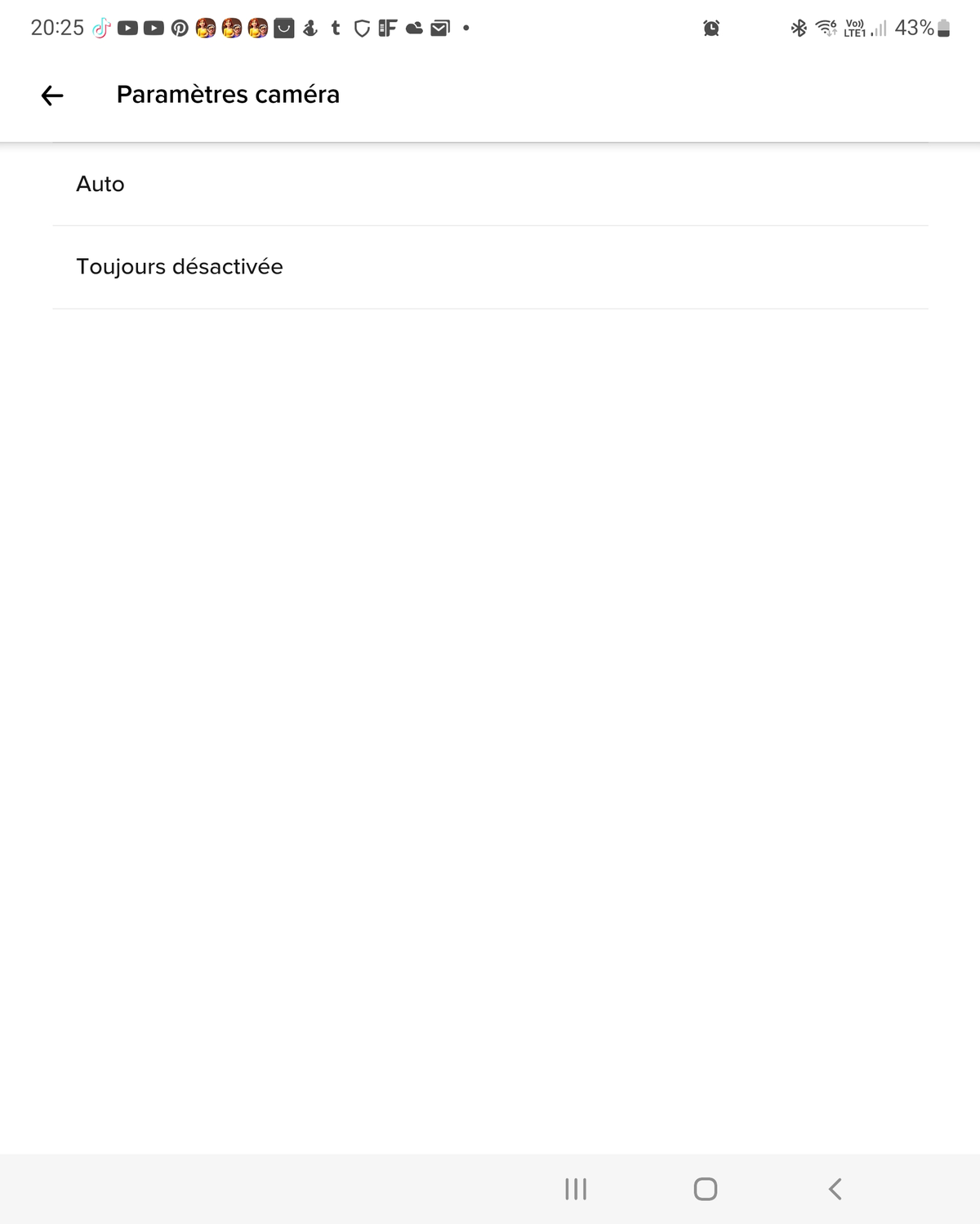The height and width of the screenshot is (1224, 980).
Task: Go back using the header arrow
Action: pos(52,96)
